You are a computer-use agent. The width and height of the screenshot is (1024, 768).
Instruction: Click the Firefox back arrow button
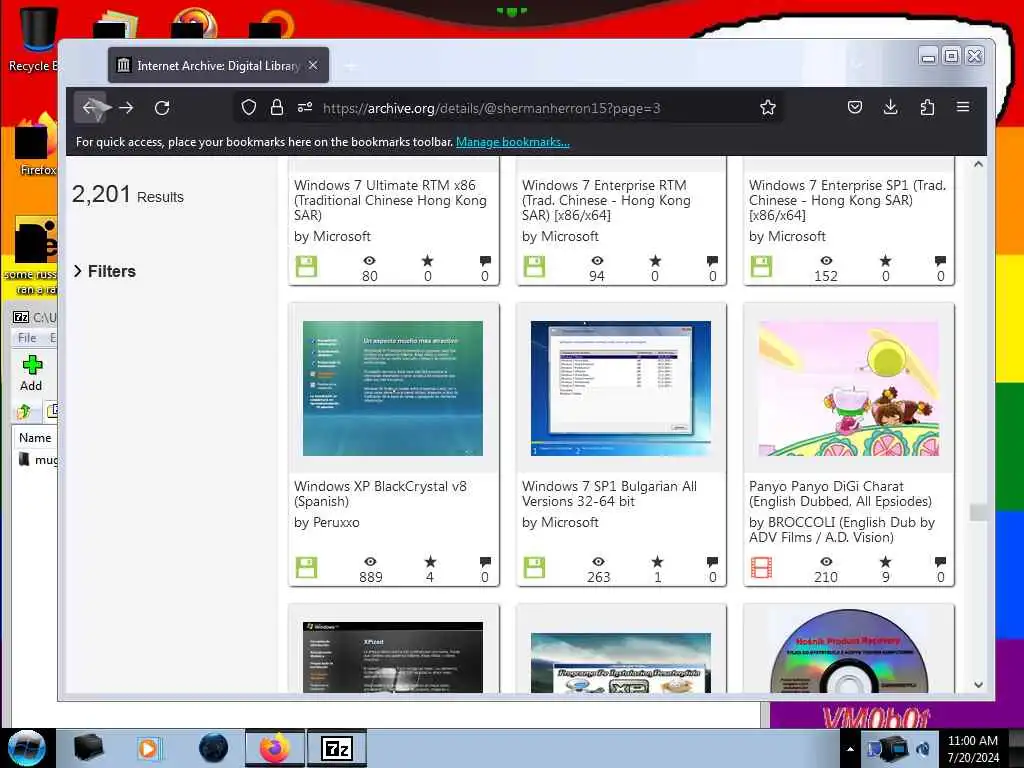[90, 108]
